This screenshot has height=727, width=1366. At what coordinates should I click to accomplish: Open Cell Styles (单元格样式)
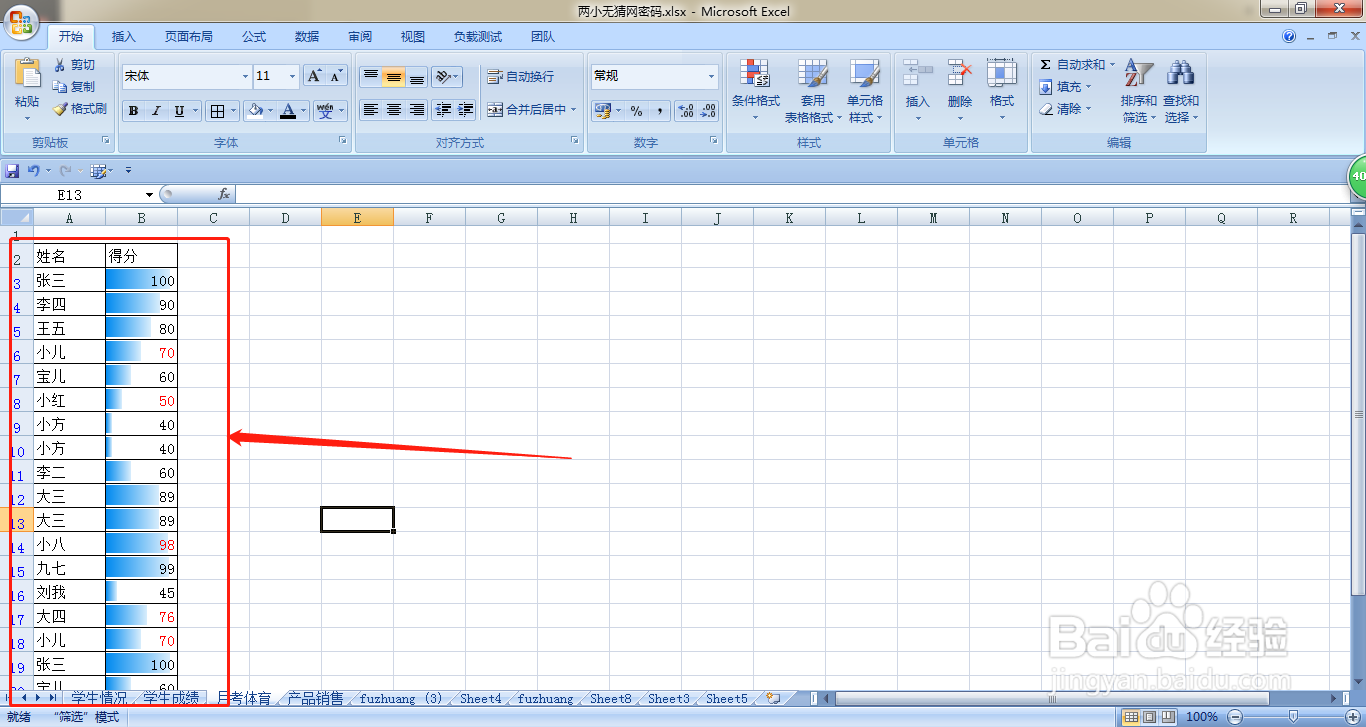click(x=864, y=91)
